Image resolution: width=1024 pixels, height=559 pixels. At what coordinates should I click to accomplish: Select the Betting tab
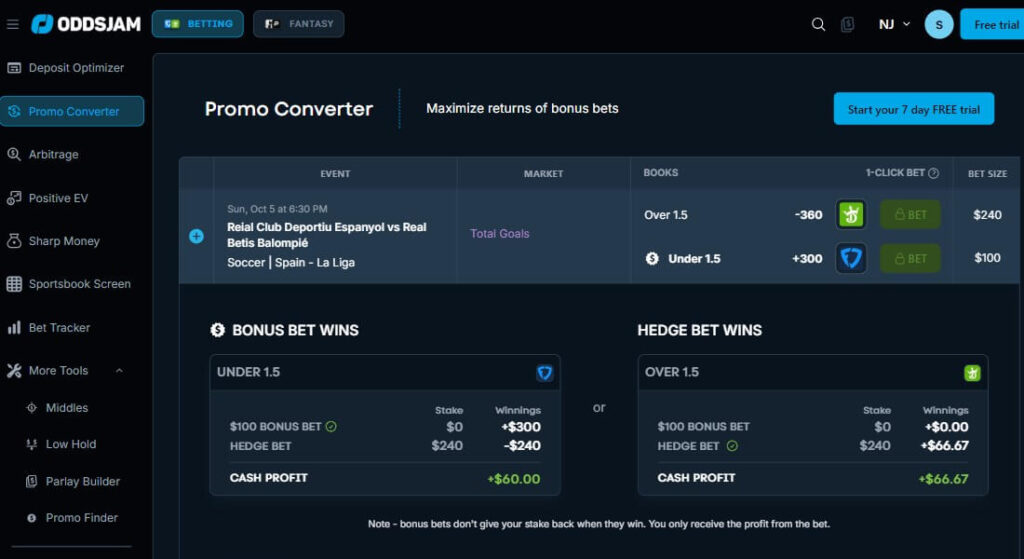pyautogui.click(x=197, y=24)
